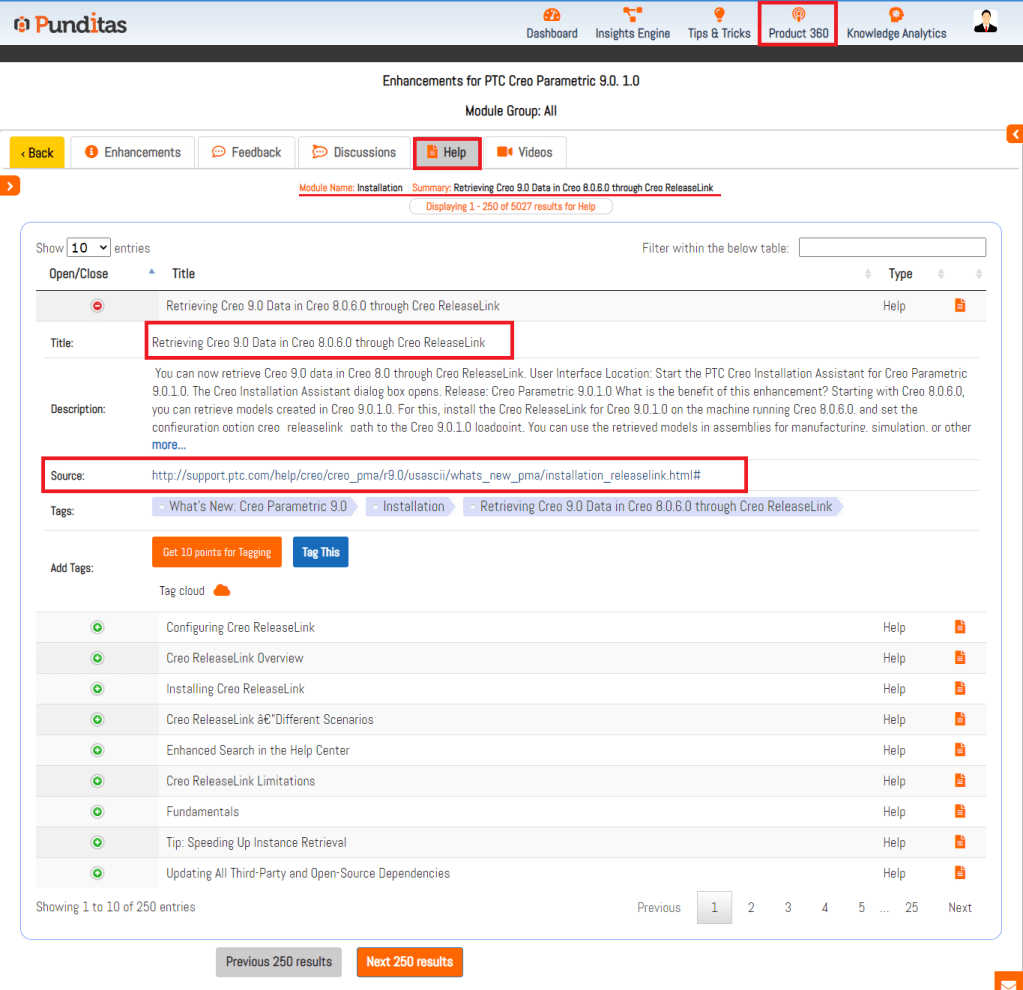The image size is (1023, 990).
Task: Expand the left side panel arrow
Action: point(10,185)
